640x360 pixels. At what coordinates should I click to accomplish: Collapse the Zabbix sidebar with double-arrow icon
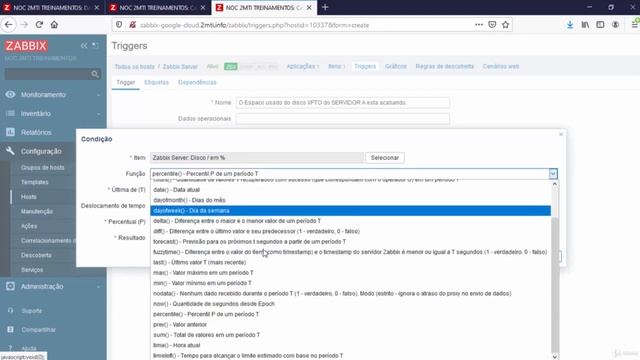[84, 45]
